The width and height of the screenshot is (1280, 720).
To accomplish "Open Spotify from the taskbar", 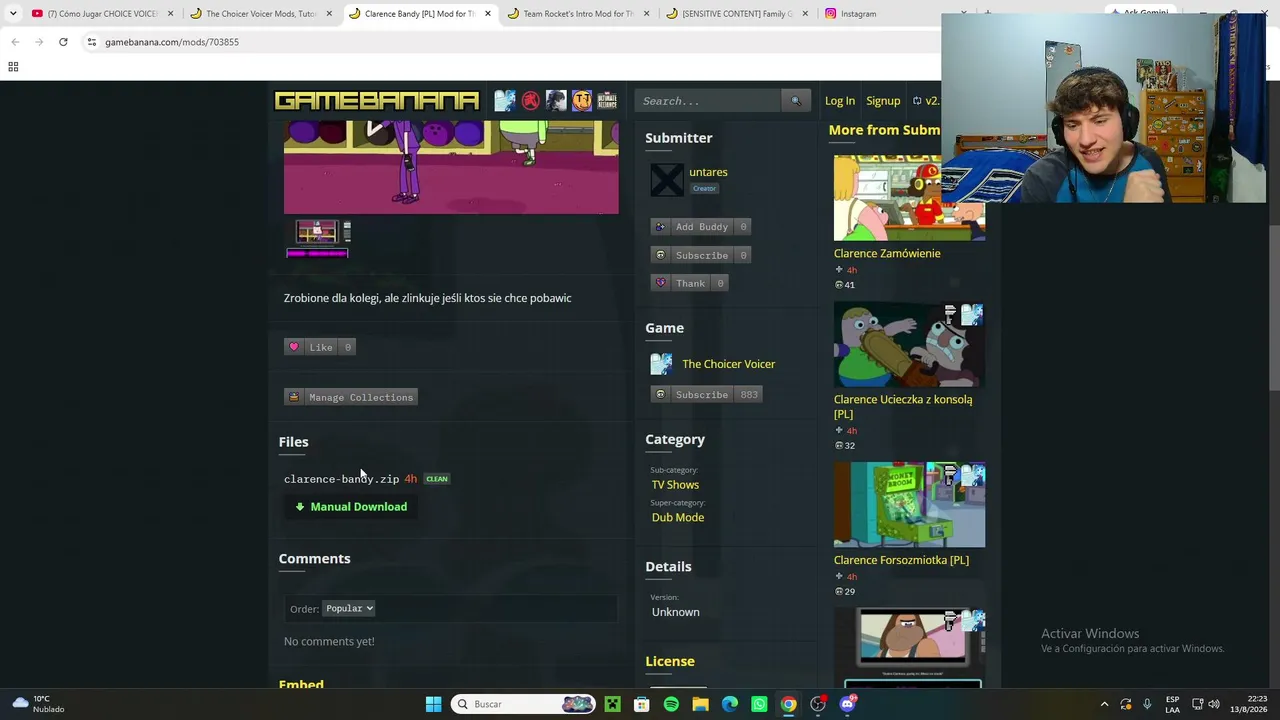I will click(x=671, y=704).
